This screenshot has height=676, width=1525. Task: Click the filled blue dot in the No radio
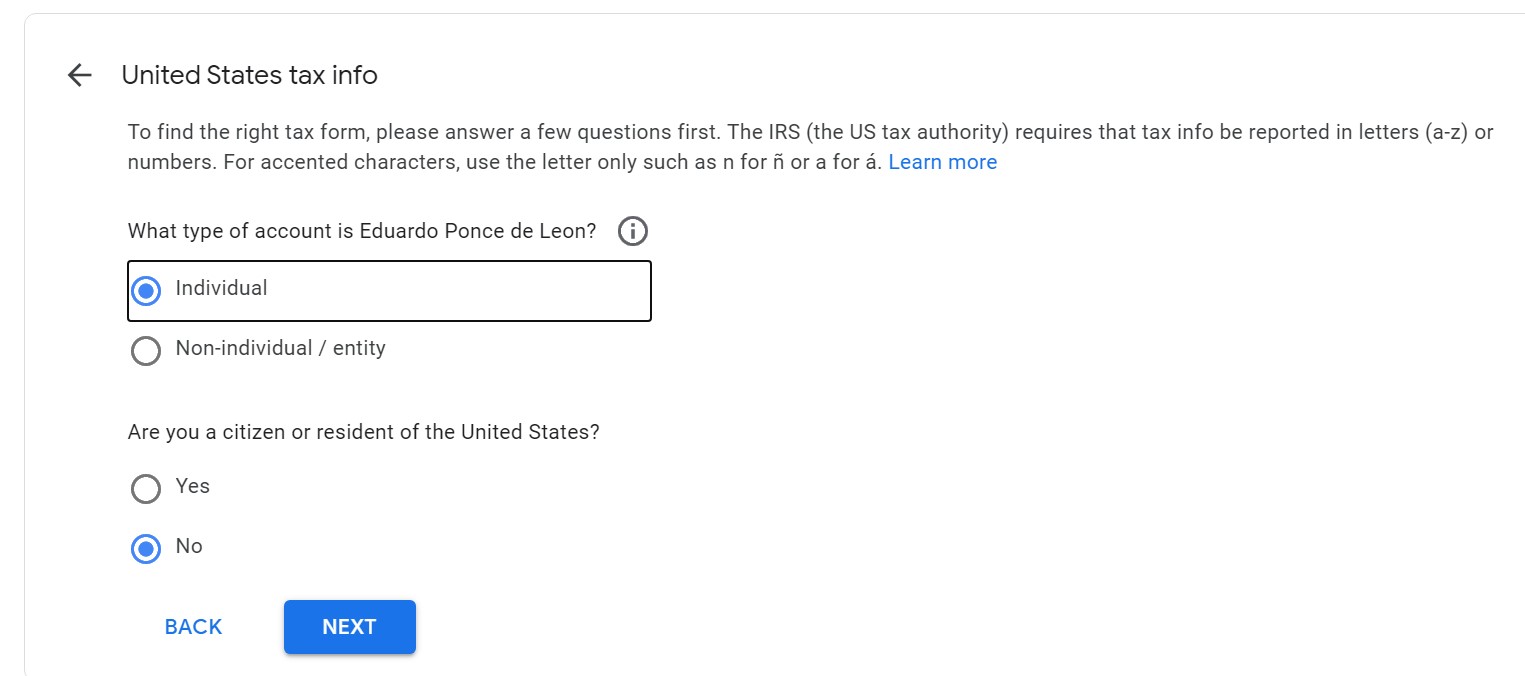click(x=146, y=549)
